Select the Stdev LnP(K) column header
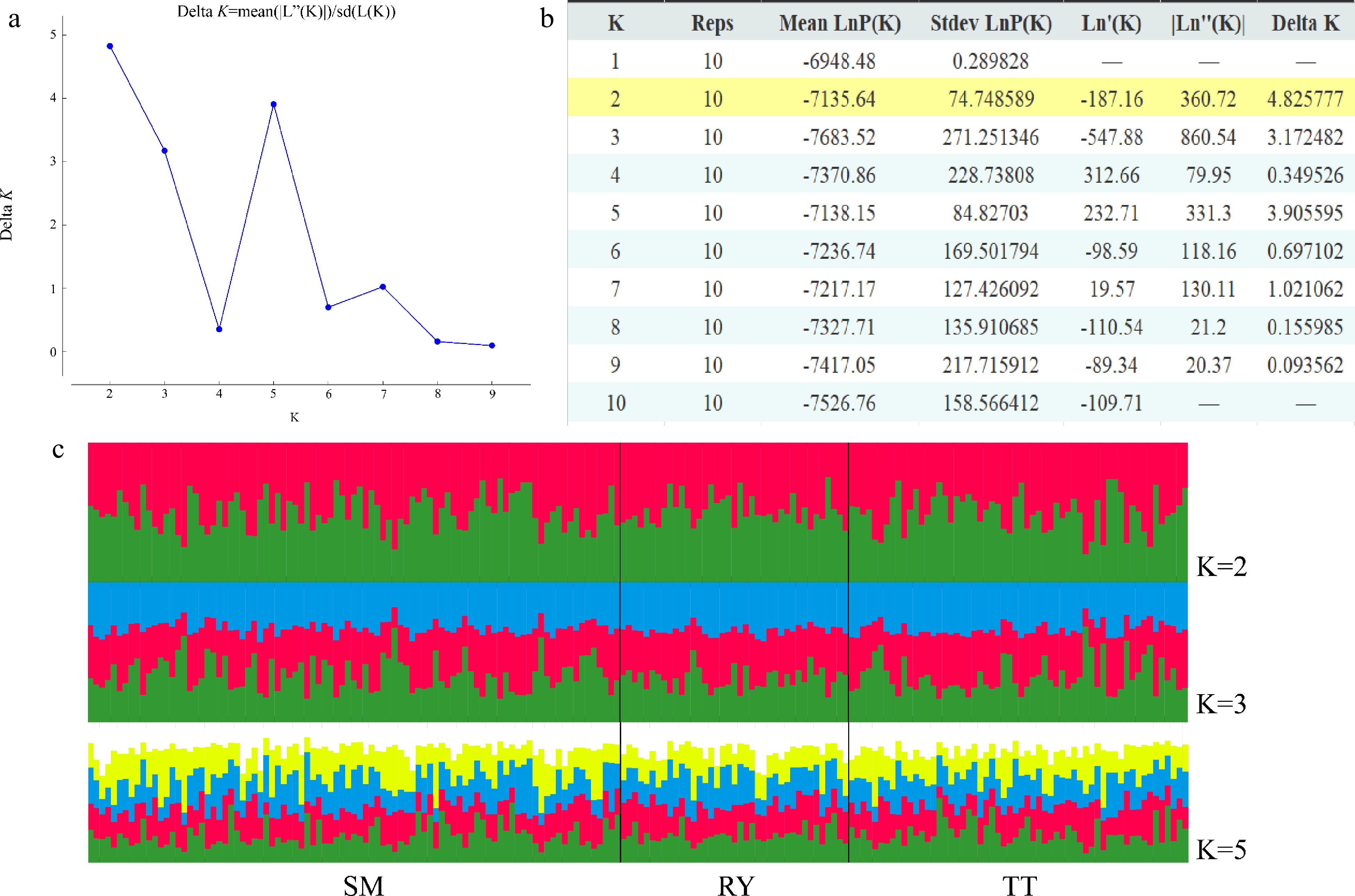Screen dimensions: 1355x896 (x=991, y=23)
